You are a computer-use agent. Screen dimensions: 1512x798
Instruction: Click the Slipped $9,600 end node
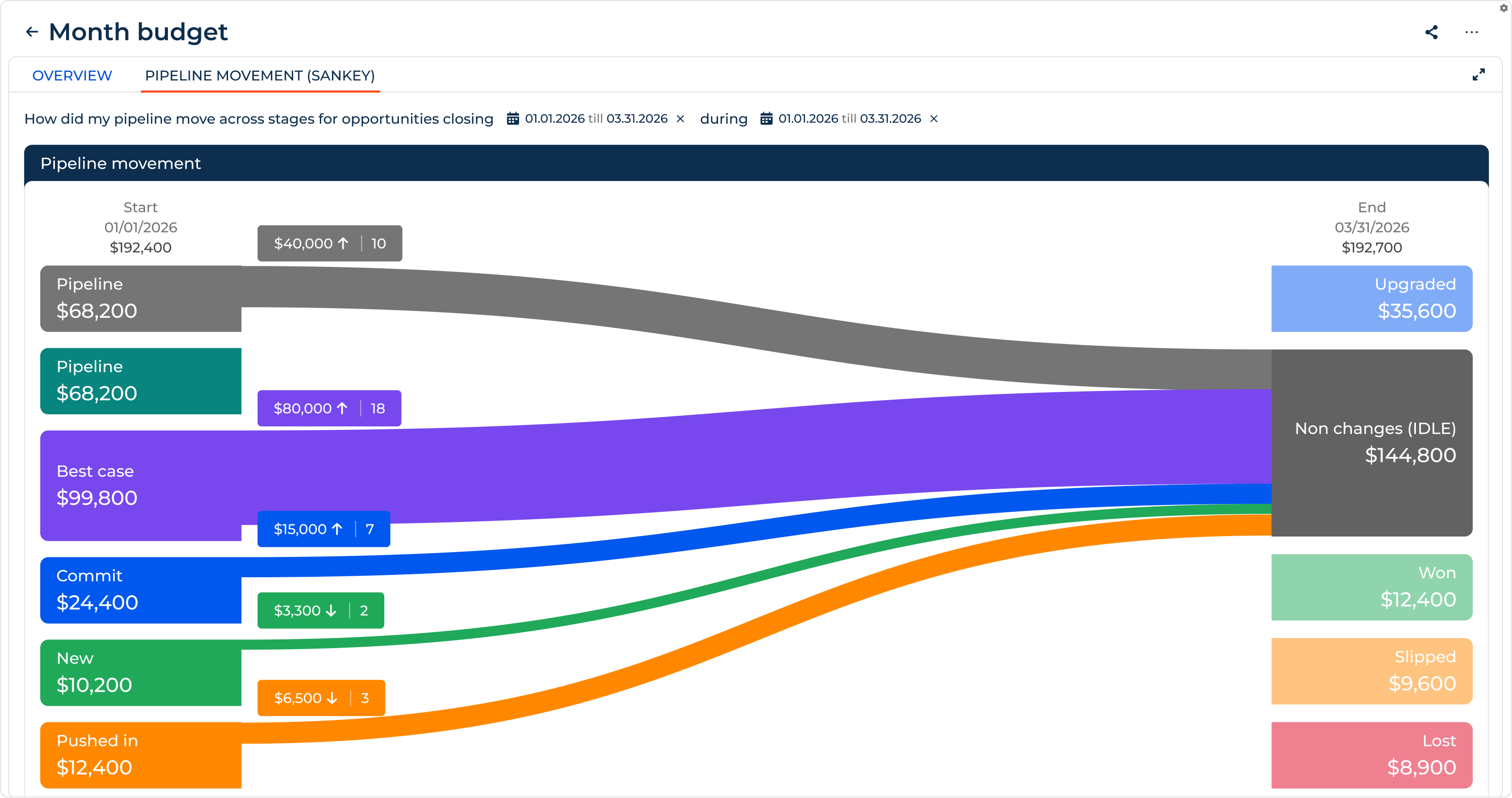coord(1372,671)
